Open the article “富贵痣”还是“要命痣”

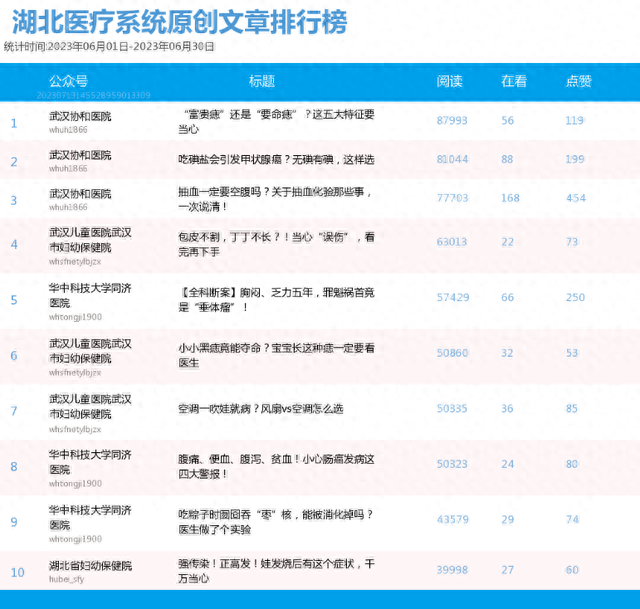coord(276,122)
